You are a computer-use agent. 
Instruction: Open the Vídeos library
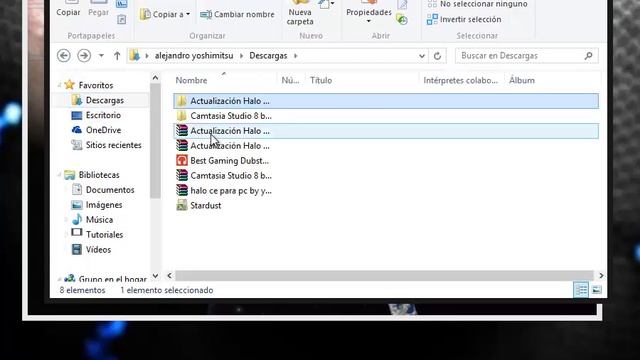coord(98,249)
